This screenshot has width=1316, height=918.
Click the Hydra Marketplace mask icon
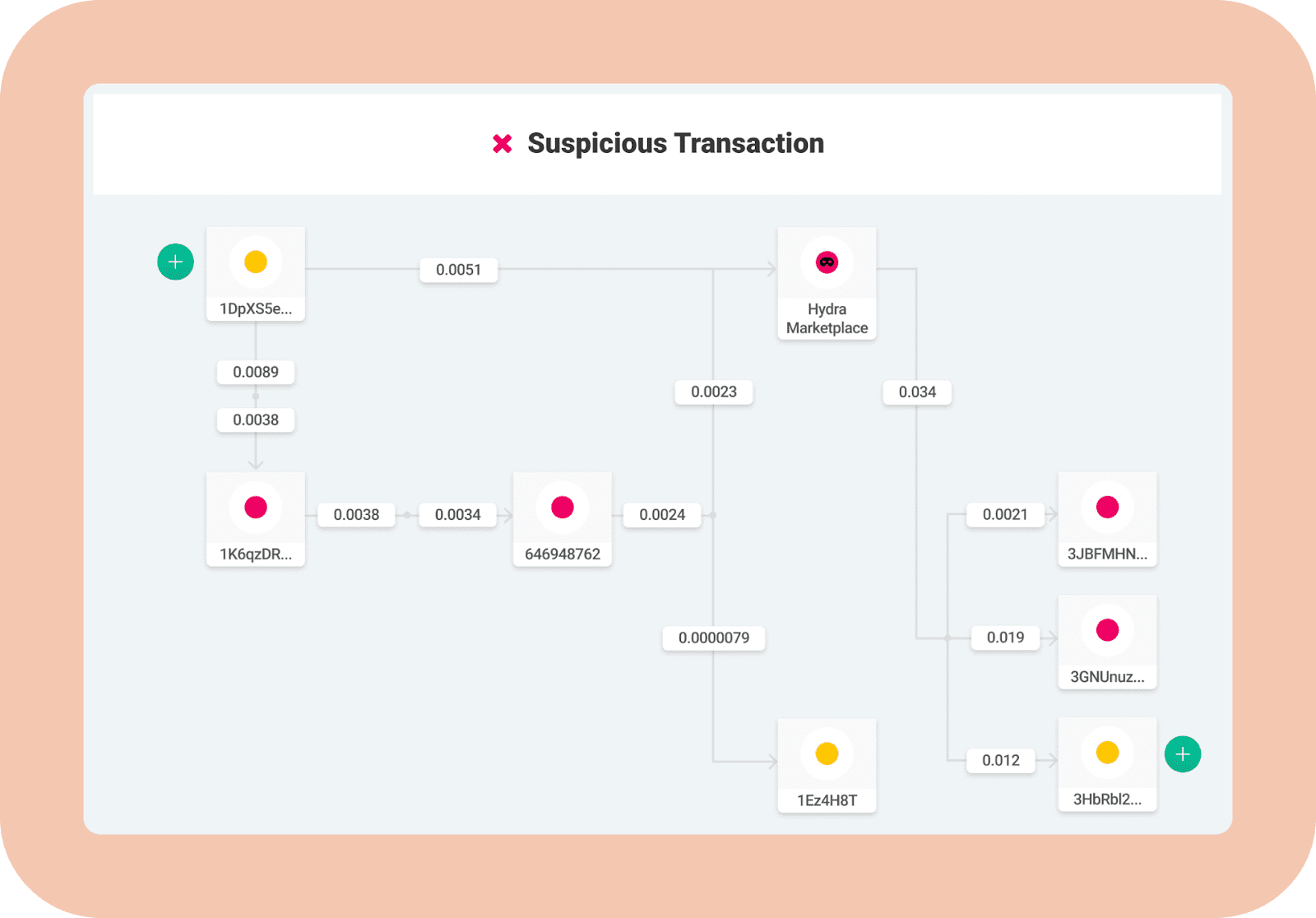[x=827, y=262]
